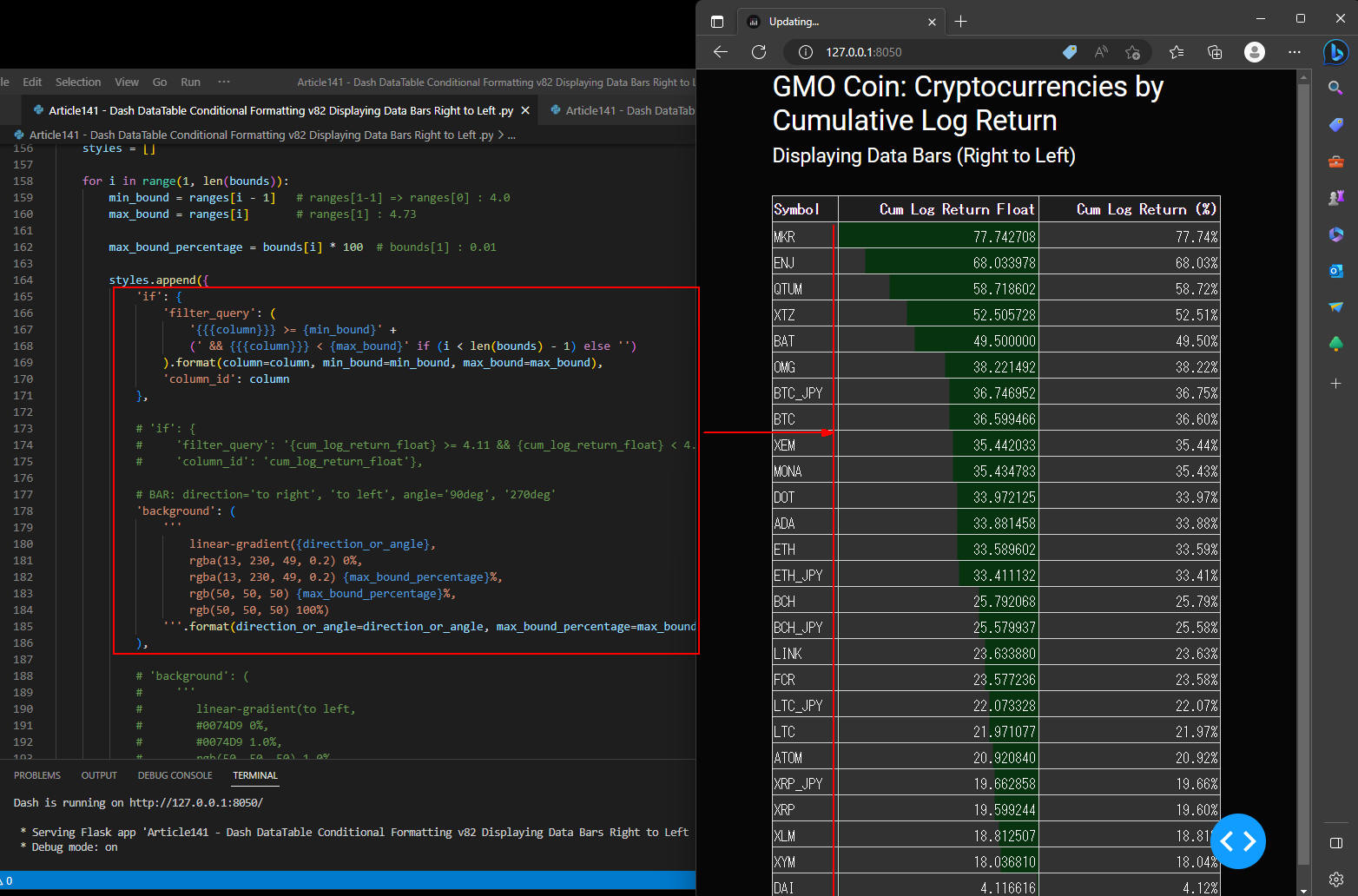Open Tools briefcase in Edge sidebar

[1335, 161]
